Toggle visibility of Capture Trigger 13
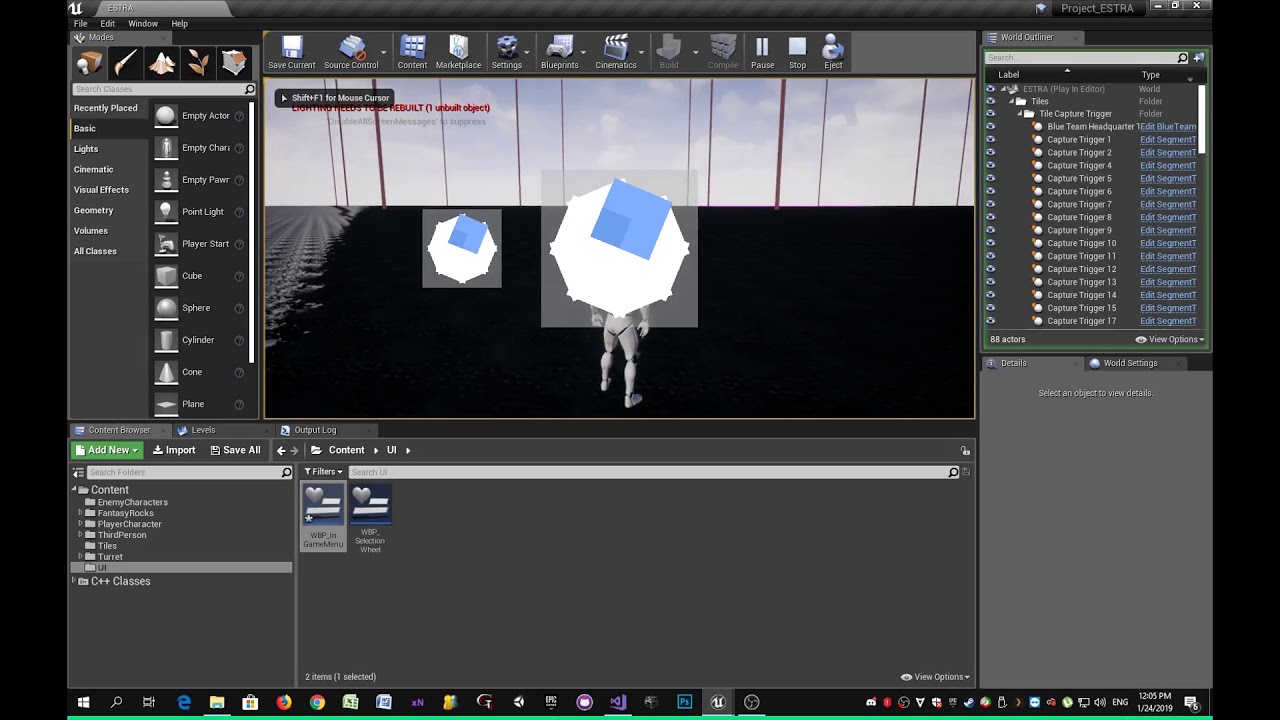 point(990,283)
